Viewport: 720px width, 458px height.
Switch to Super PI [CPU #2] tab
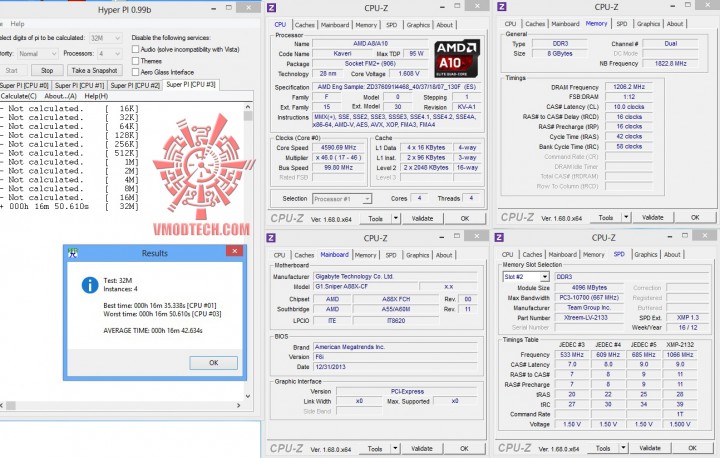(135, 85)
